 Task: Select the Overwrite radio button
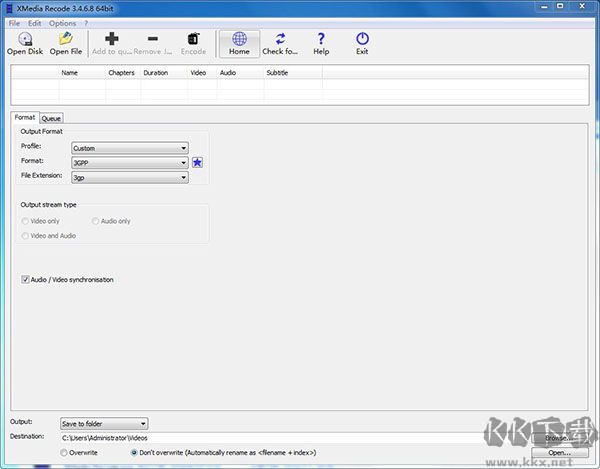tap(64, 453)
